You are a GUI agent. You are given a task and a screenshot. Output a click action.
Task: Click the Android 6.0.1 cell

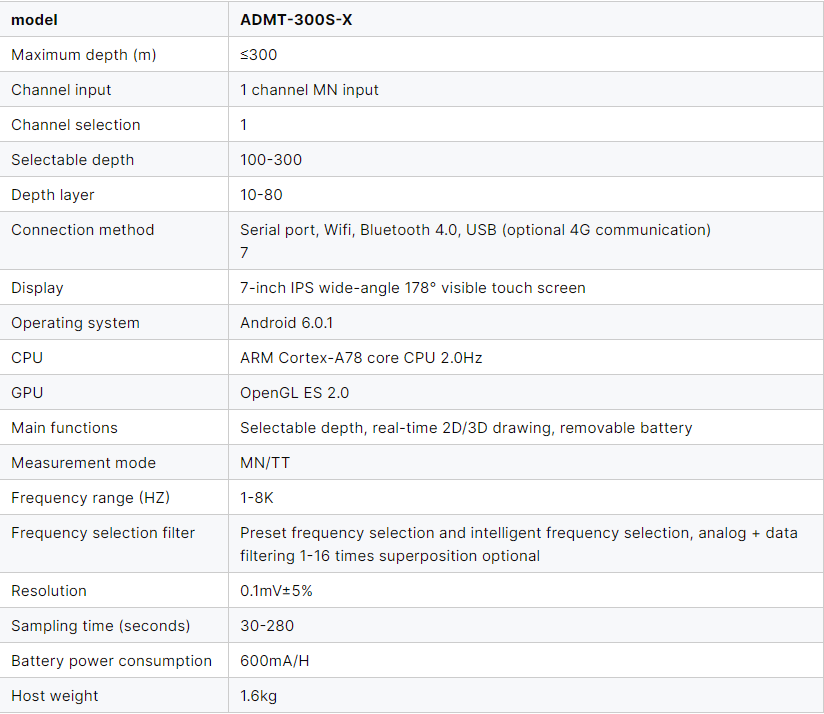pyautogui.click(x=287, y=323)
